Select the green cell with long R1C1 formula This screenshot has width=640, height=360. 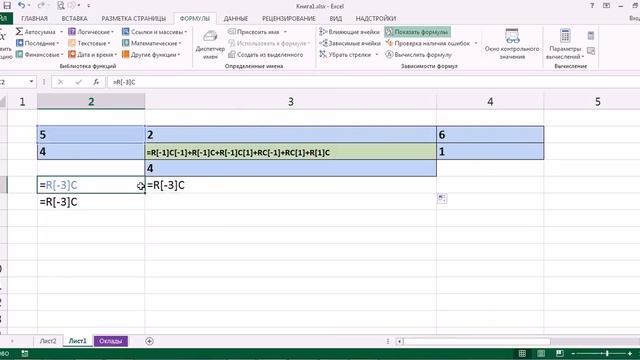coord(291,152)
